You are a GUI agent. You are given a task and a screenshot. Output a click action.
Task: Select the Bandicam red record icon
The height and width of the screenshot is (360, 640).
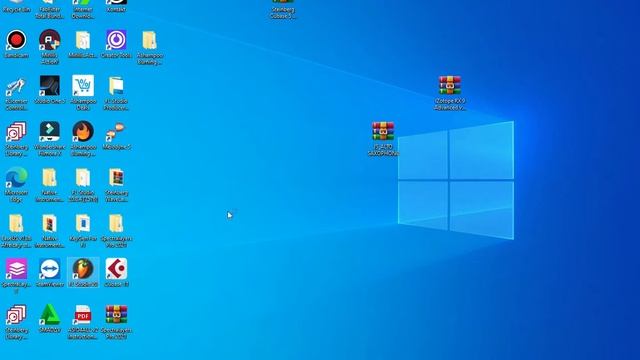(16, 40)
